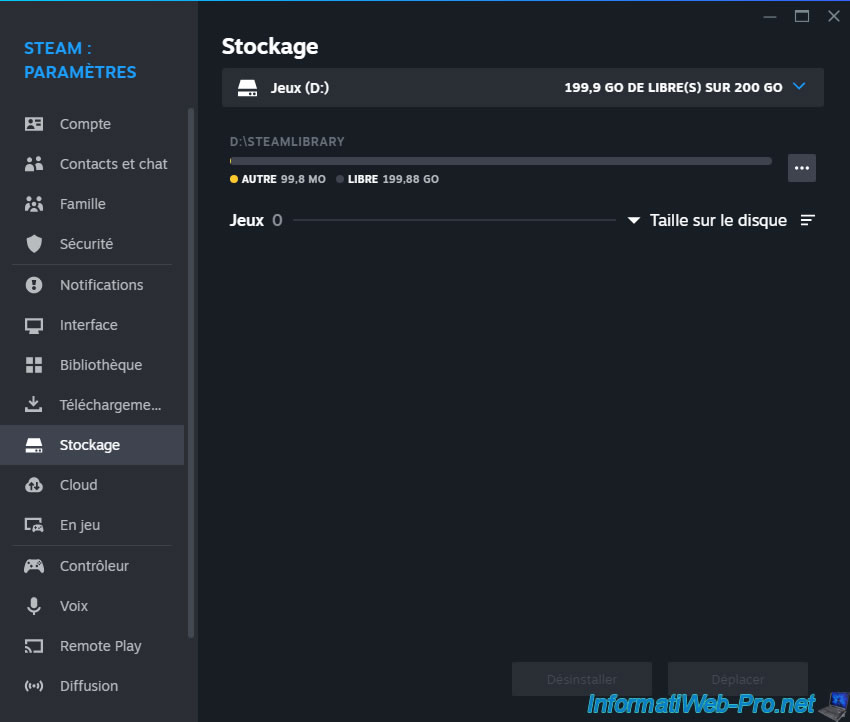850x722 pixels.
Task: Click the Famille group icon
Action: [34, 204]
